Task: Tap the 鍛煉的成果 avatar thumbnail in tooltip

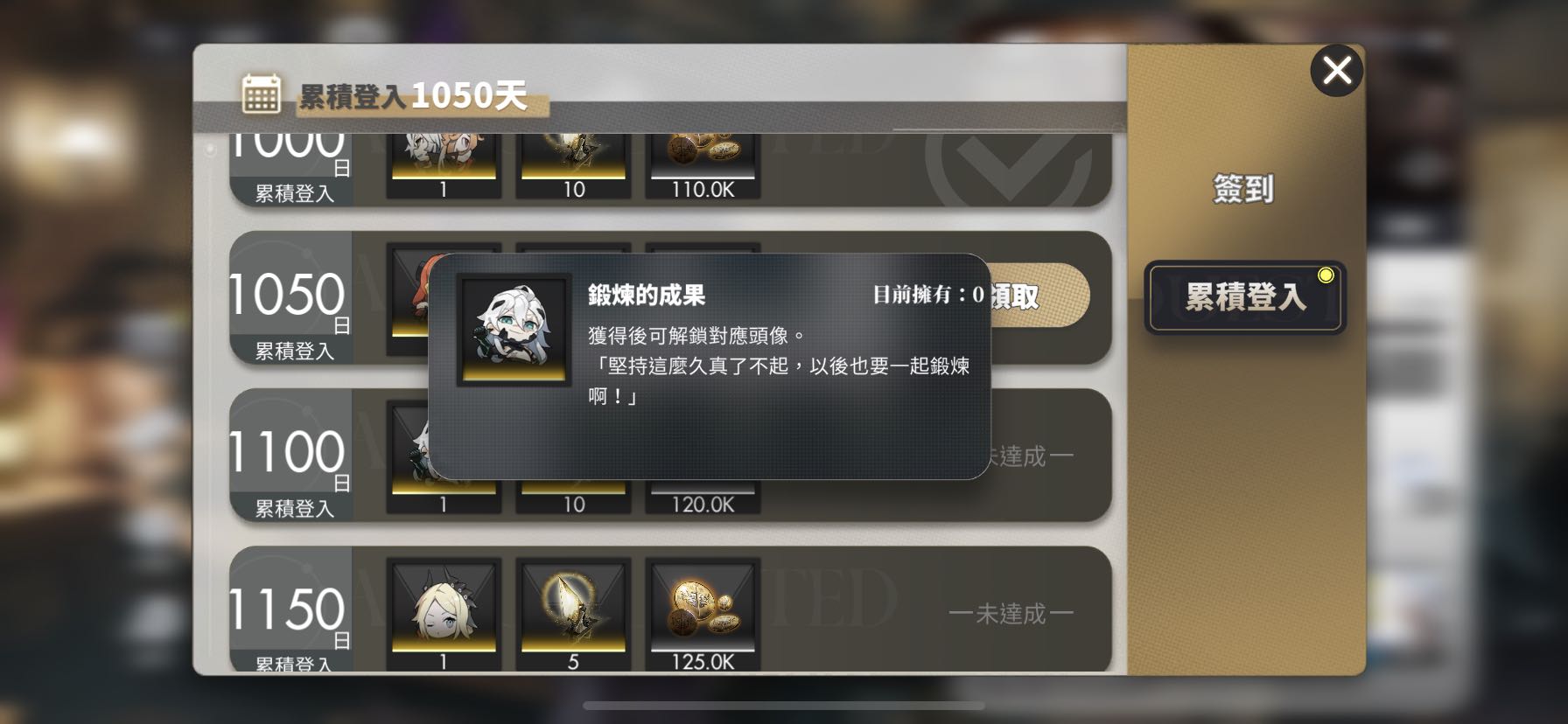Action: [514, 330]
